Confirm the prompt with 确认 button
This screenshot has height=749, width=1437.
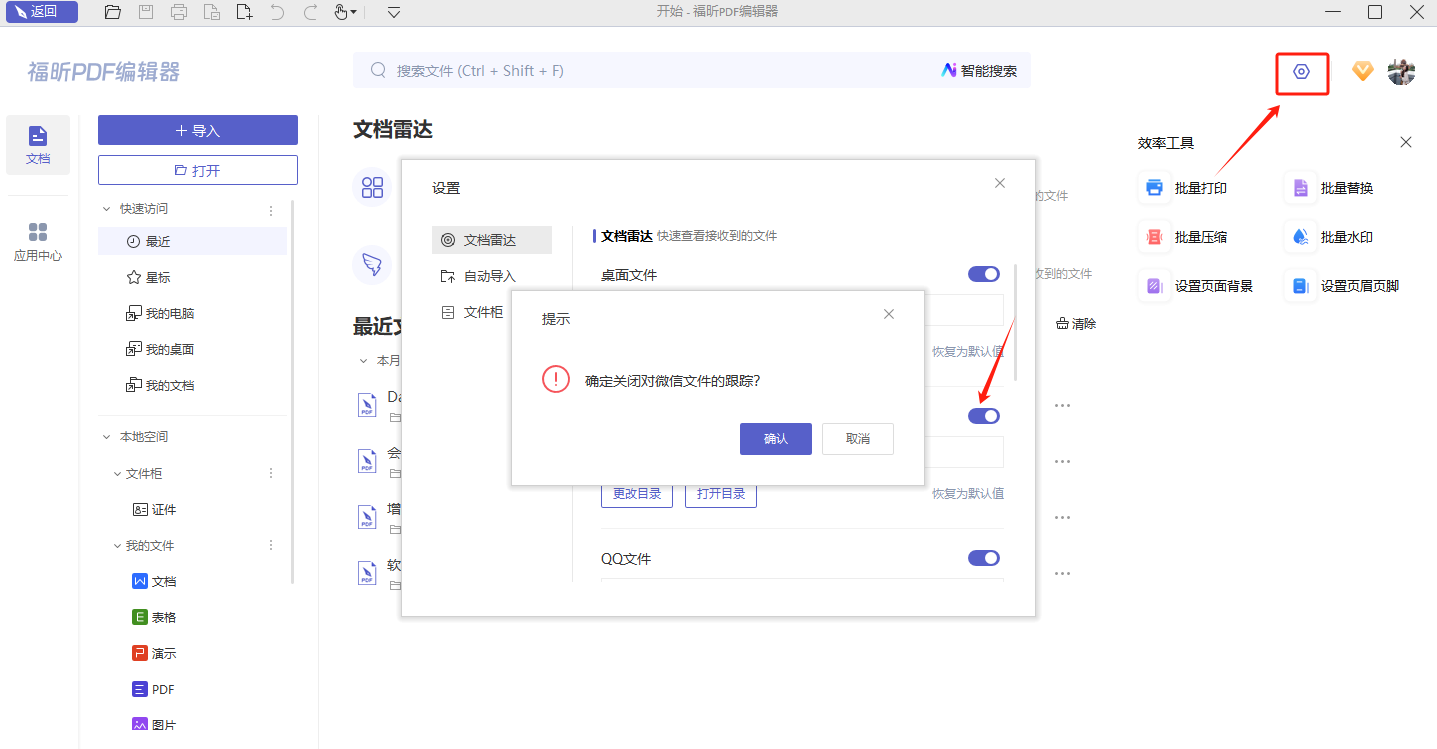[x=775, y=439]
